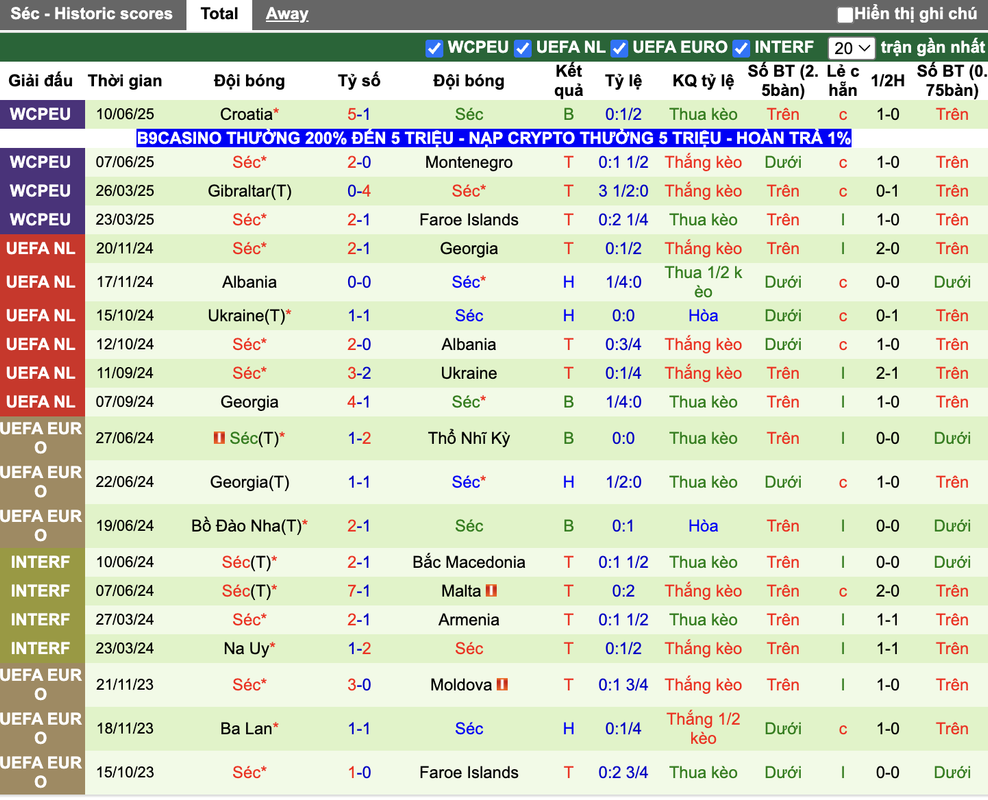Click the Thời gian column header
Image resolution: width=988 pixels, height=800 pixels.
(x=125, y=81)
